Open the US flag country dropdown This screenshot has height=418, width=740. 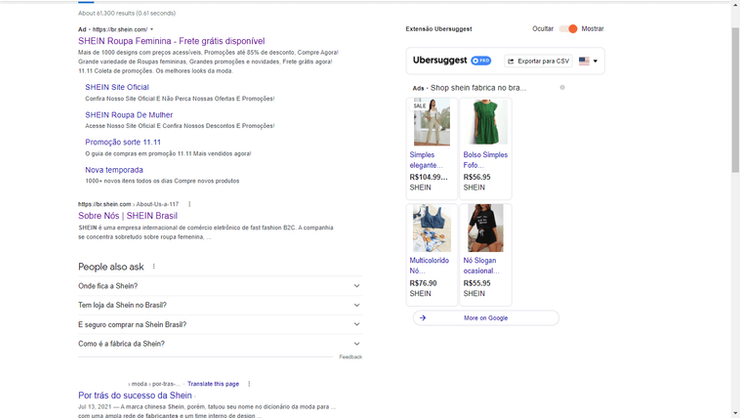[x=588, y=61]
